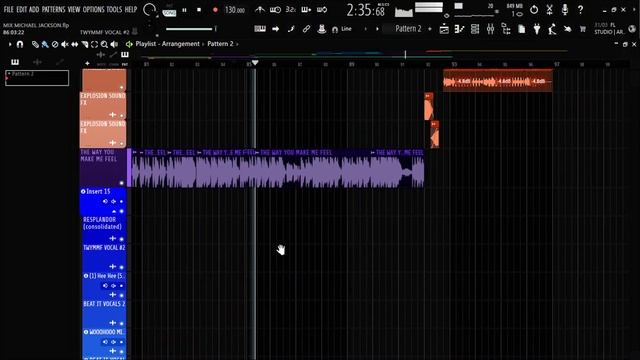Image resolution: width=640 pixels, height=360 pixels.
Task: Collapse the WOOOHOOO track group
Action: [86, 332]
